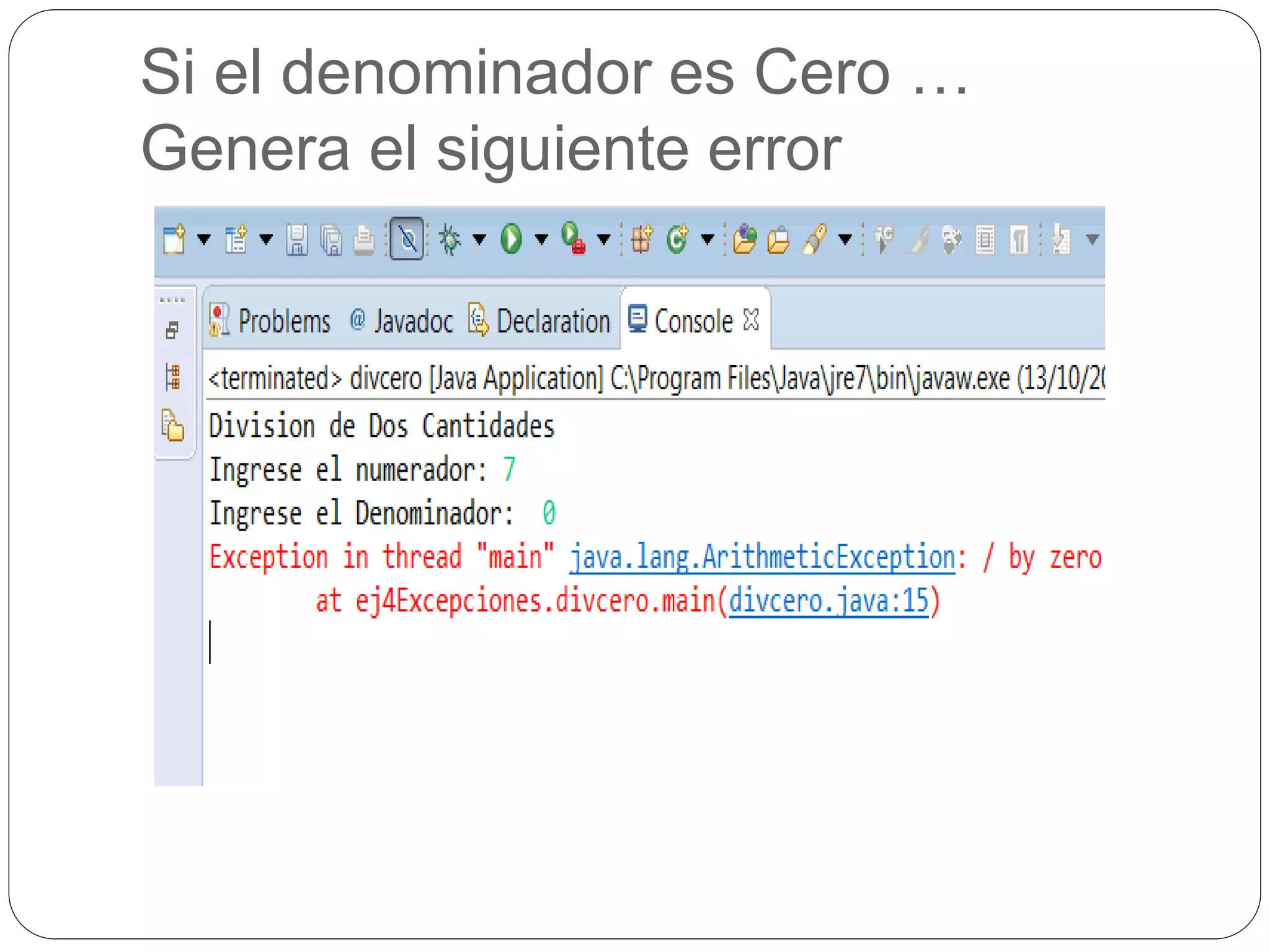Click the Save All icon
Screen dimensions: 1270x952
pyautogui.click(x=331, y=240)
